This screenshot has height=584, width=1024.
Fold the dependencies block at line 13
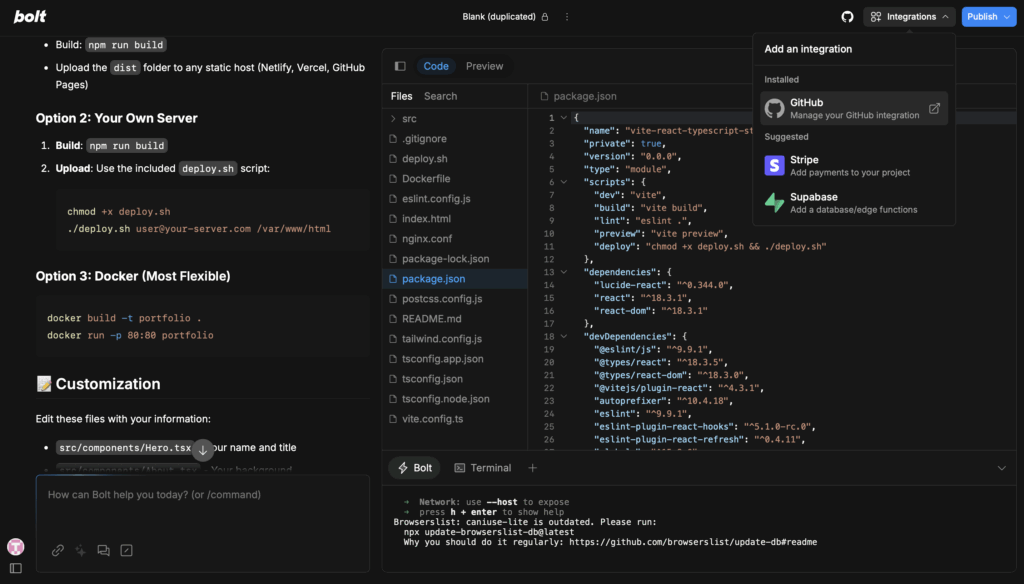click(x=564, y=272)
